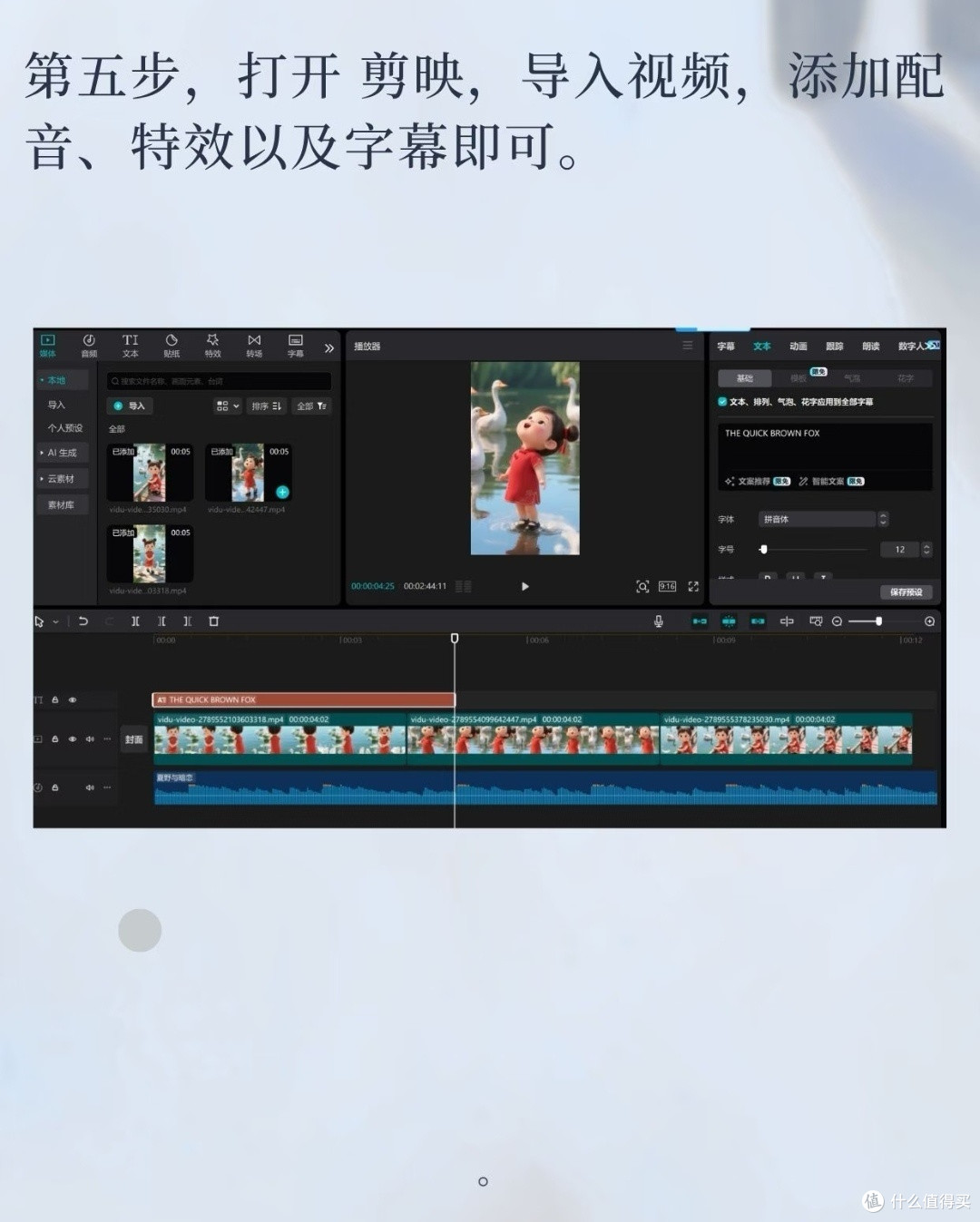Click the preview zoom-to-fit icon
Image resolution: width=980 pixels, height=1222 pixels.
642,586
